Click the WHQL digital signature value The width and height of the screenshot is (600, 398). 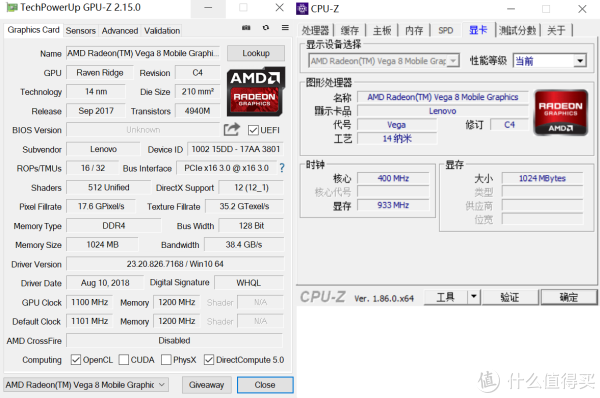[249, 283]
